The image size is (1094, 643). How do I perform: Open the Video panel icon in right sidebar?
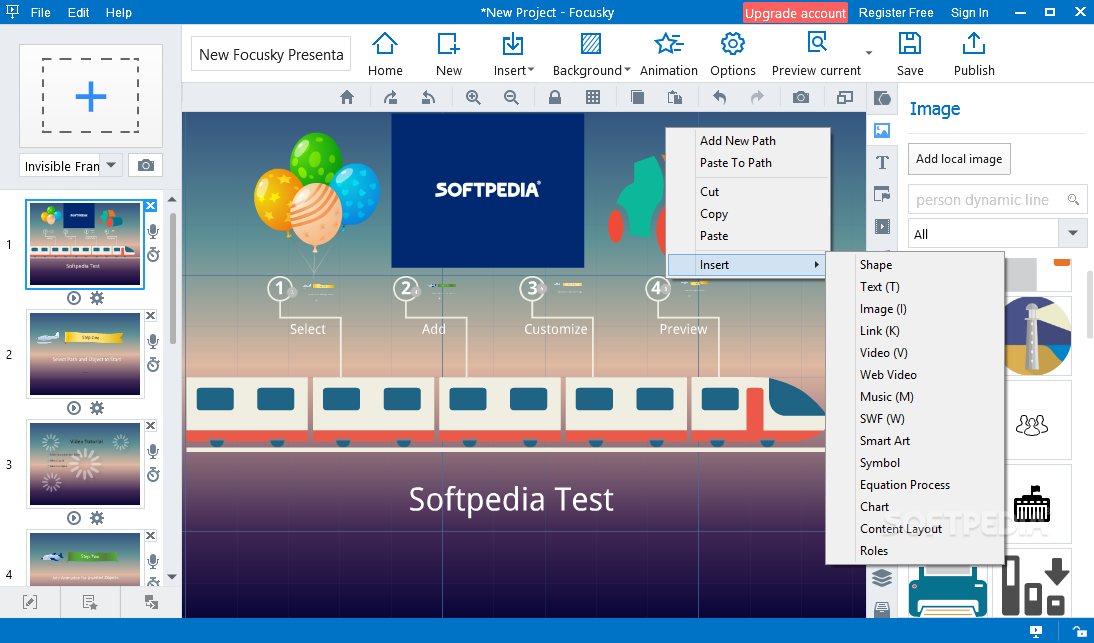tap(882, 226)
